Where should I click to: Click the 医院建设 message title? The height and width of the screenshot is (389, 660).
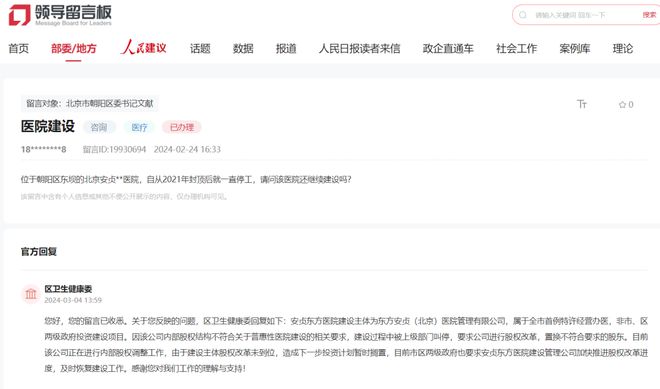click(48, 126)
